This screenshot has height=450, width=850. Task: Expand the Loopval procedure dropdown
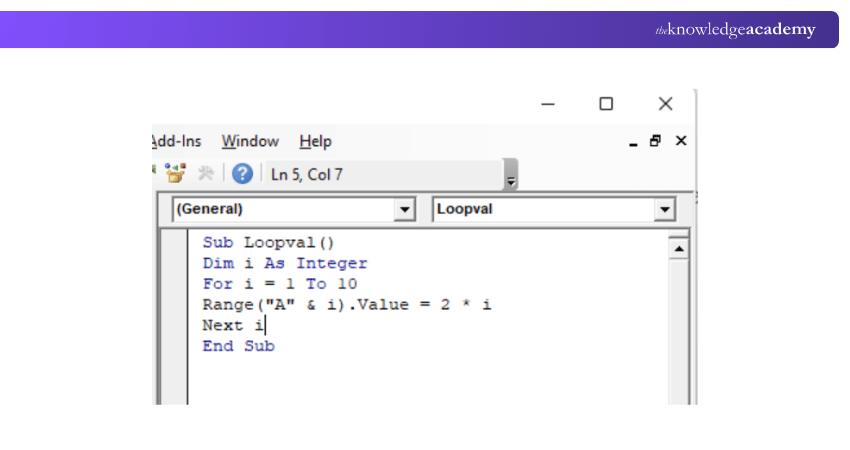pyautogui.click(x=665, y=209)
